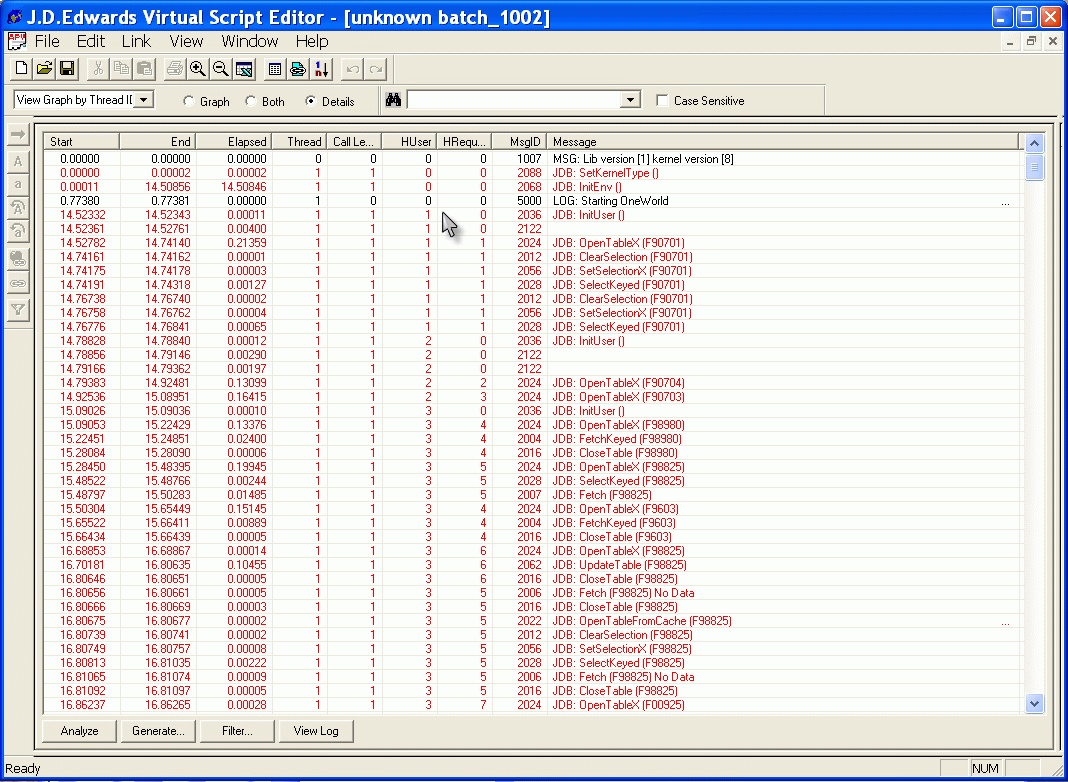Screen dimensions: 1068x782
Task: Select the 'JDB: OpenTableX (F90704)' row
Action: (533, 383)
